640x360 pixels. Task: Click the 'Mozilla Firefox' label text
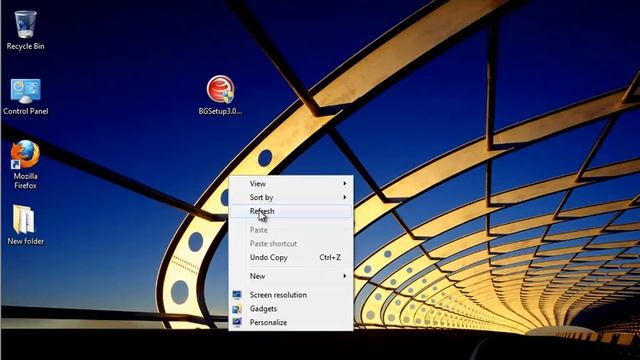25,181
